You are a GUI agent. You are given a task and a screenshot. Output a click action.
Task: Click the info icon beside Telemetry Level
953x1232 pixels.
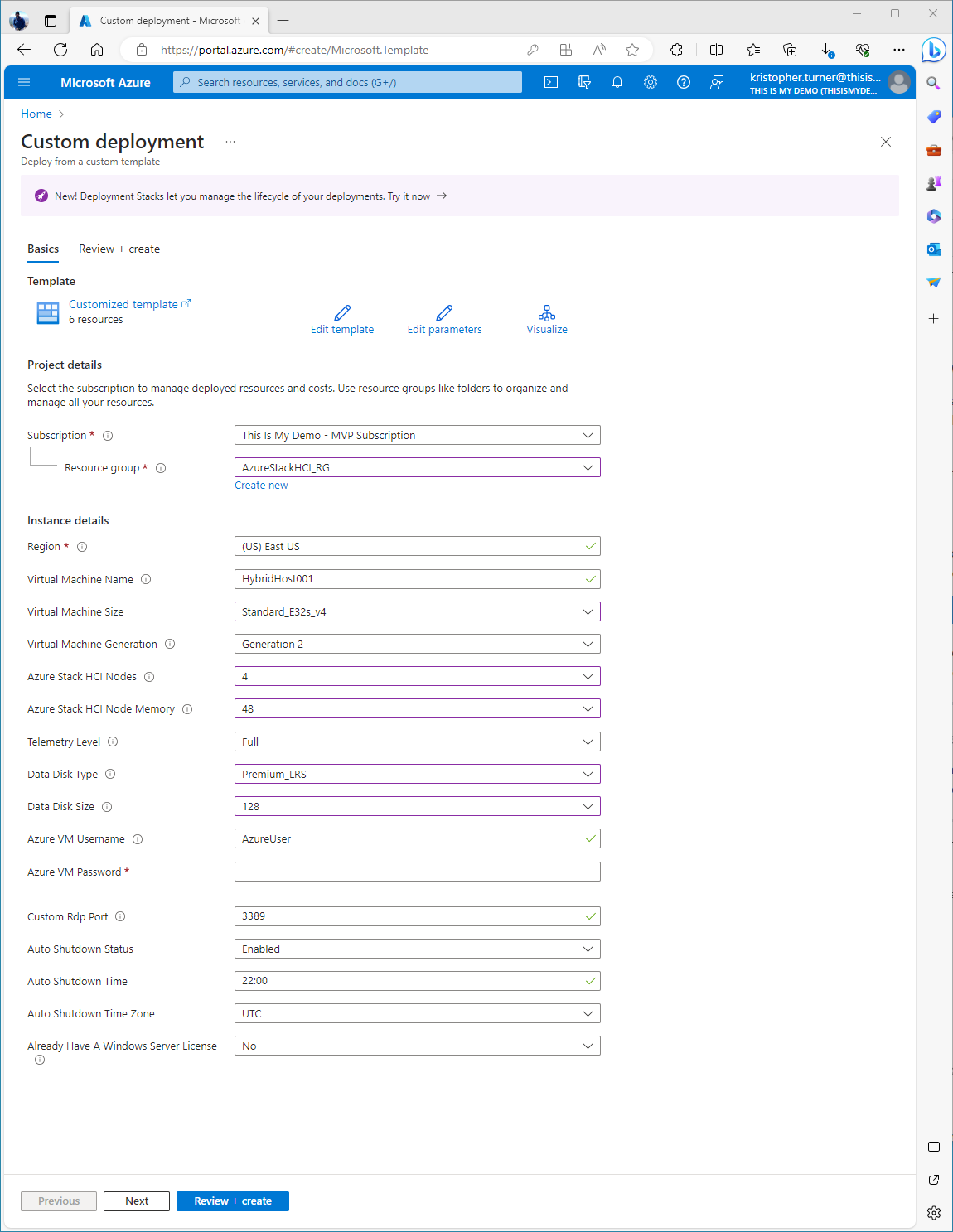(113, 742)
